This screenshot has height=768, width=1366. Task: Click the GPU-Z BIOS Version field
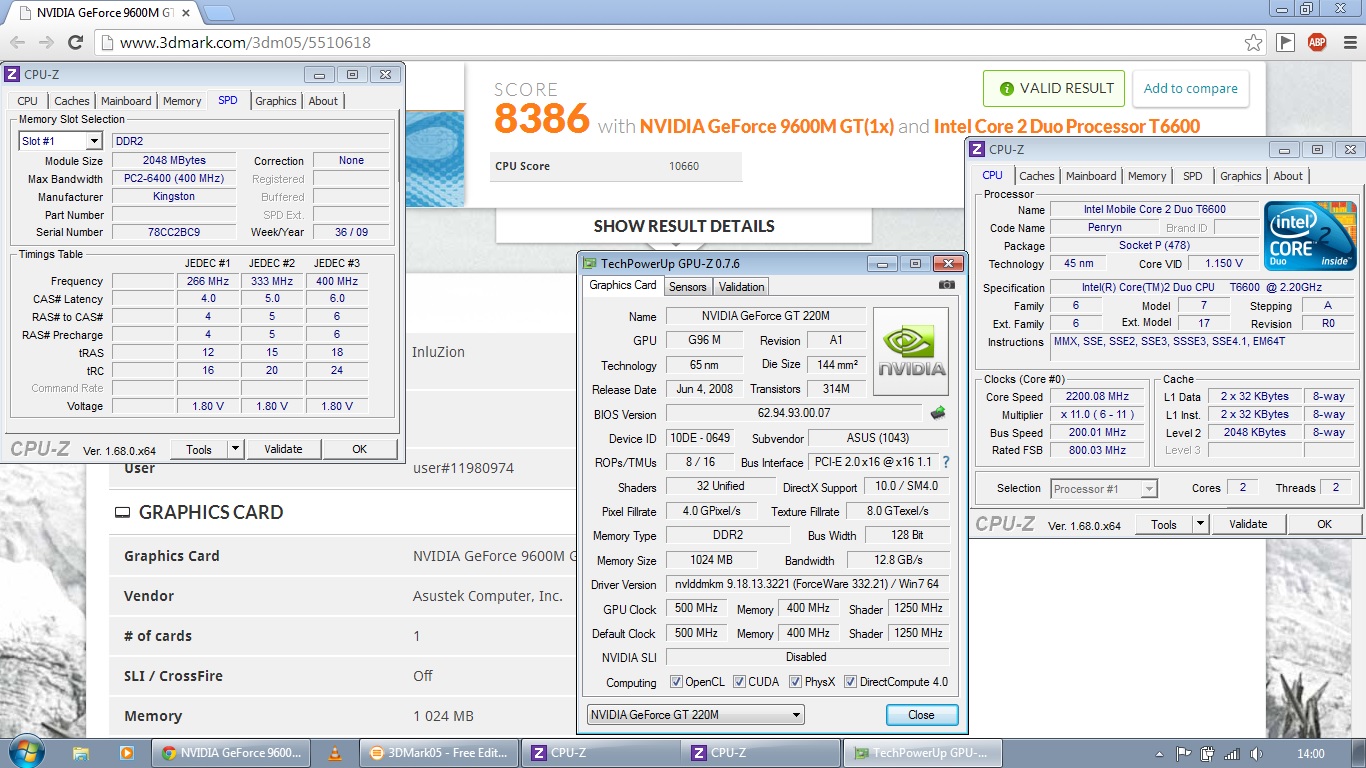tap(794, 413)
